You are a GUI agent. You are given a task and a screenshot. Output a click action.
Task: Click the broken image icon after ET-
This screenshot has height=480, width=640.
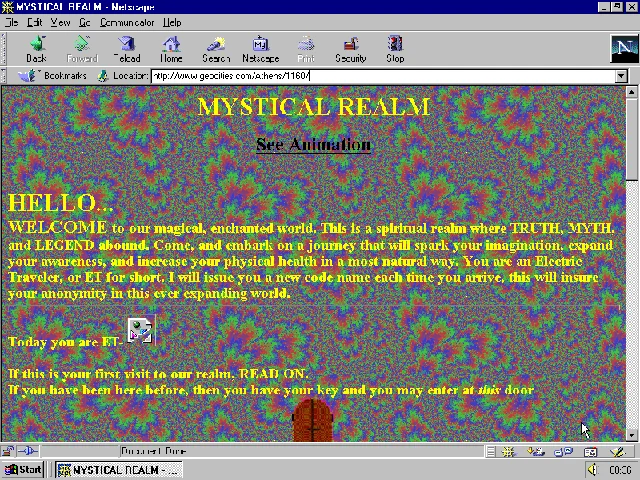[141, 330]
